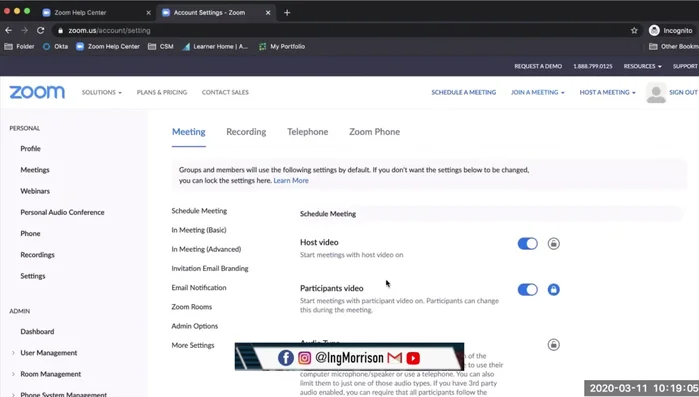Switch to the Telephone tab

(x=308, y=132)
